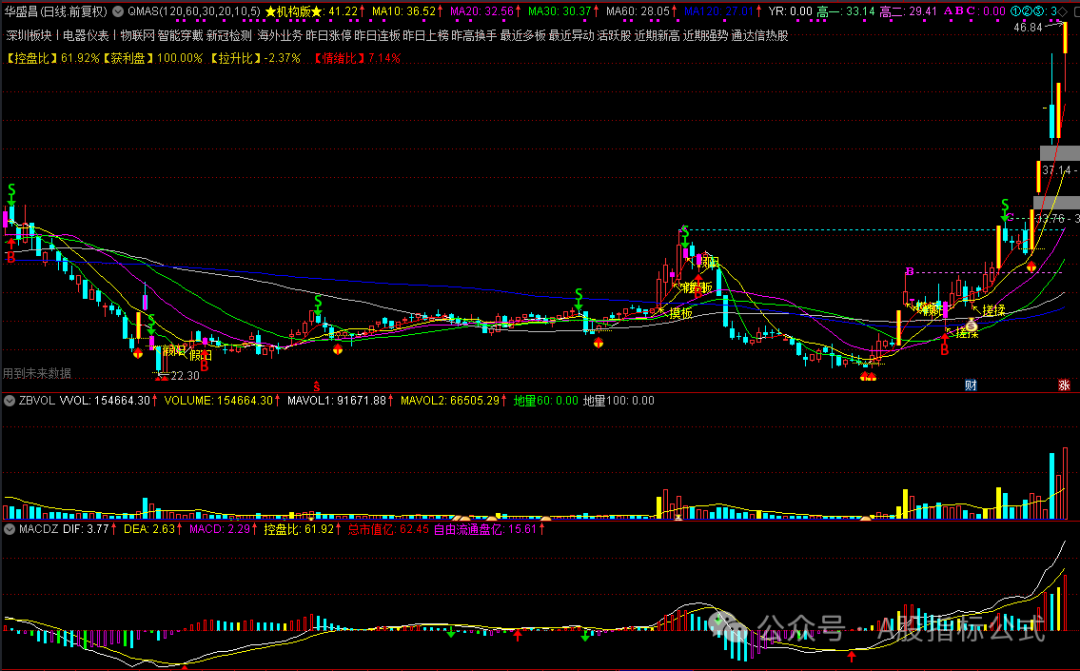Click the ABC: 0.00 readout
Viewport: 1080px width, 671px height.
(x=975, y=12)
